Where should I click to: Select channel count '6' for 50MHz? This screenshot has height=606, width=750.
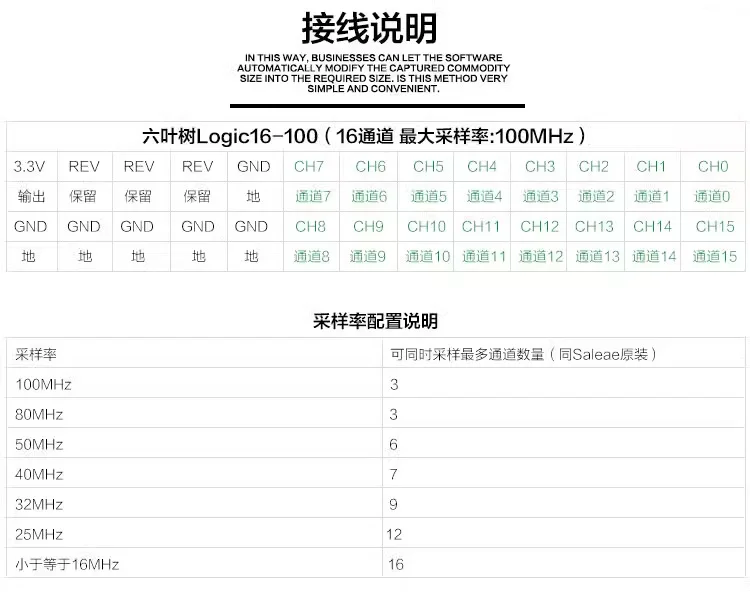tap(393, 444)
